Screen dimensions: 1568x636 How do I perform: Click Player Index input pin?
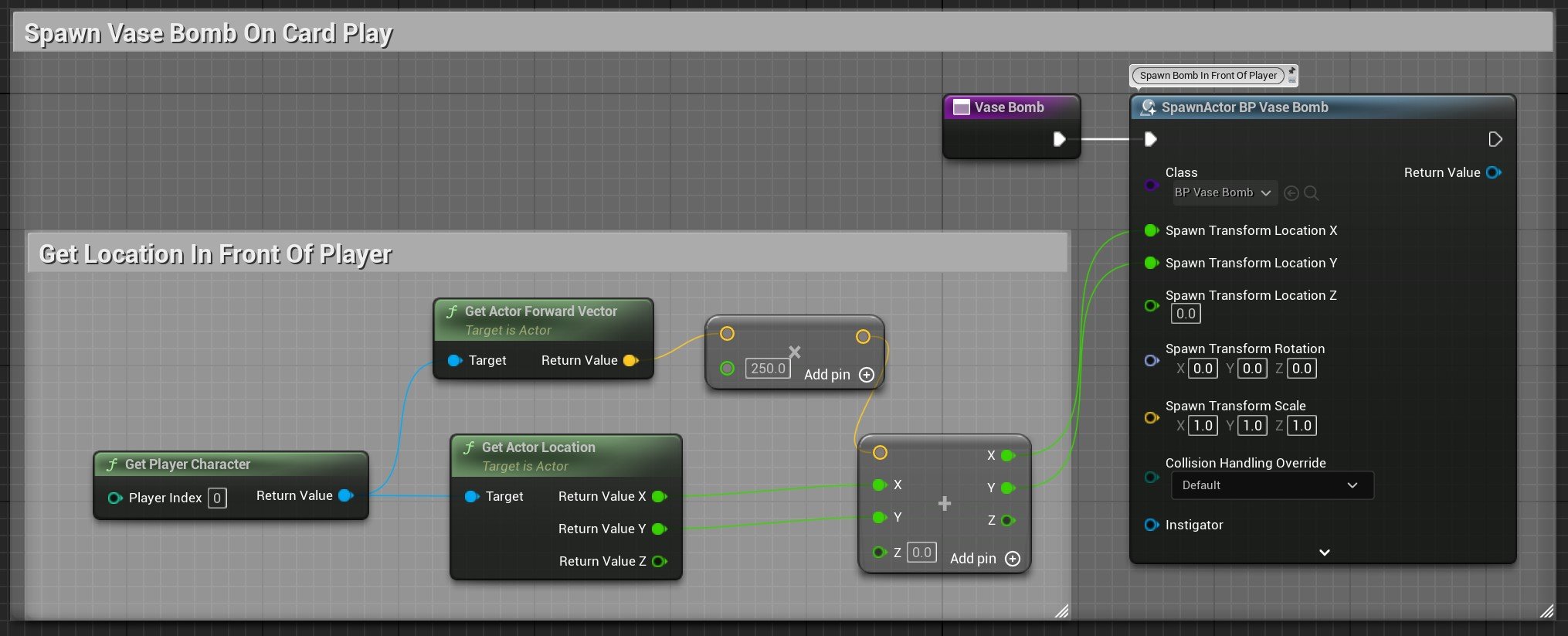click(115, 498)
